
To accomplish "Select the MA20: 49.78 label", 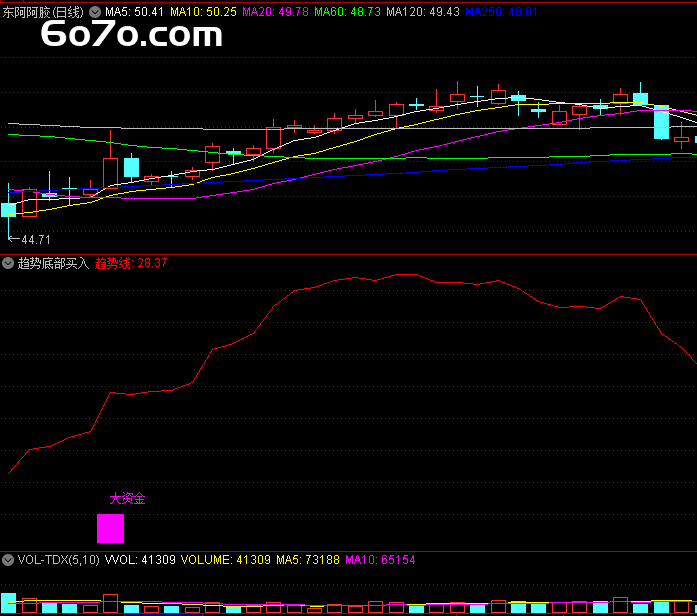I will pyautogui.click(x=275, y=12).
